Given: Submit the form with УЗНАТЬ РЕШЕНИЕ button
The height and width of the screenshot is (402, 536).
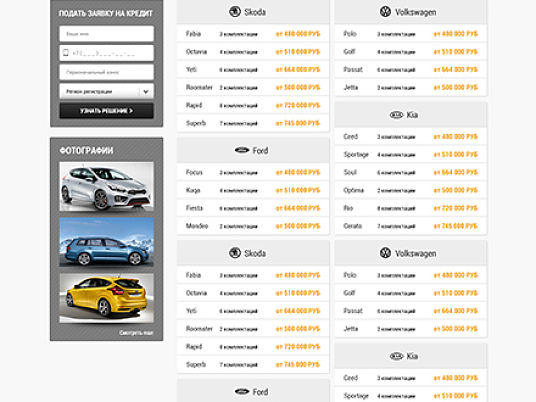Looking at the screenshot, I should pyautogui.click(x=107, y=111).
